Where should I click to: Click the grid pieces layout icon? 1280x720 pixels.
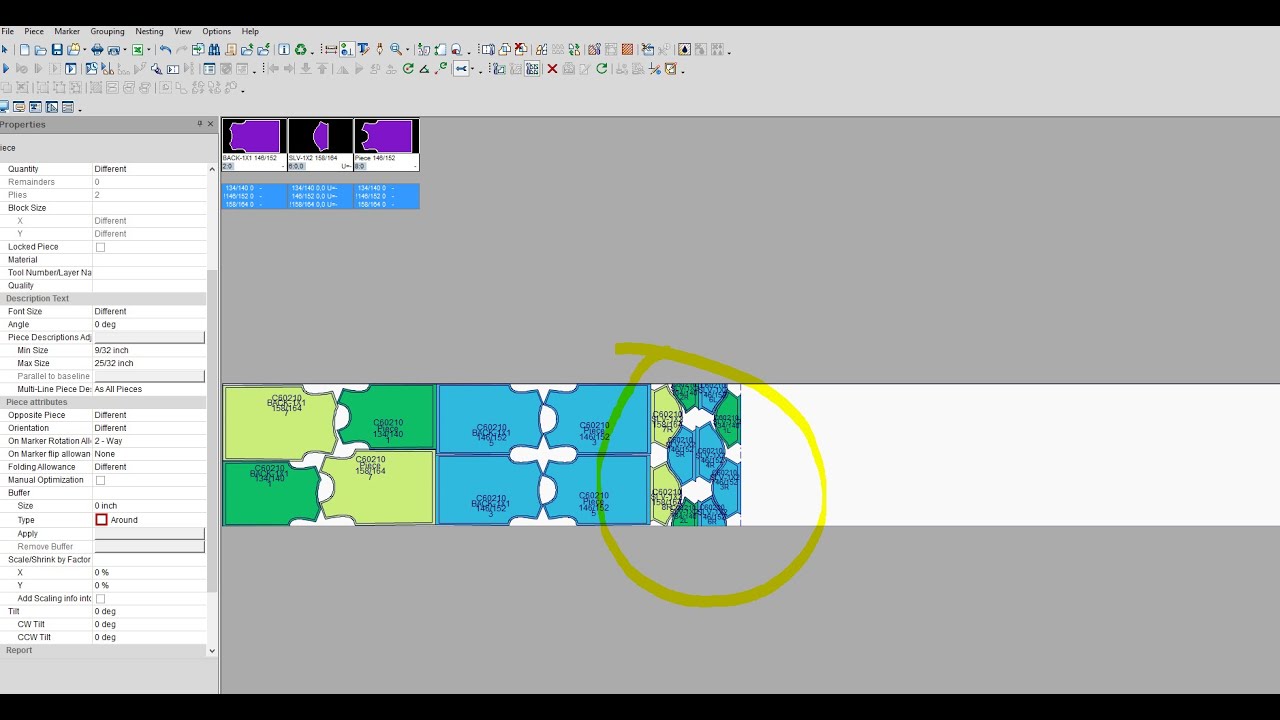click(x=532, y=69)
